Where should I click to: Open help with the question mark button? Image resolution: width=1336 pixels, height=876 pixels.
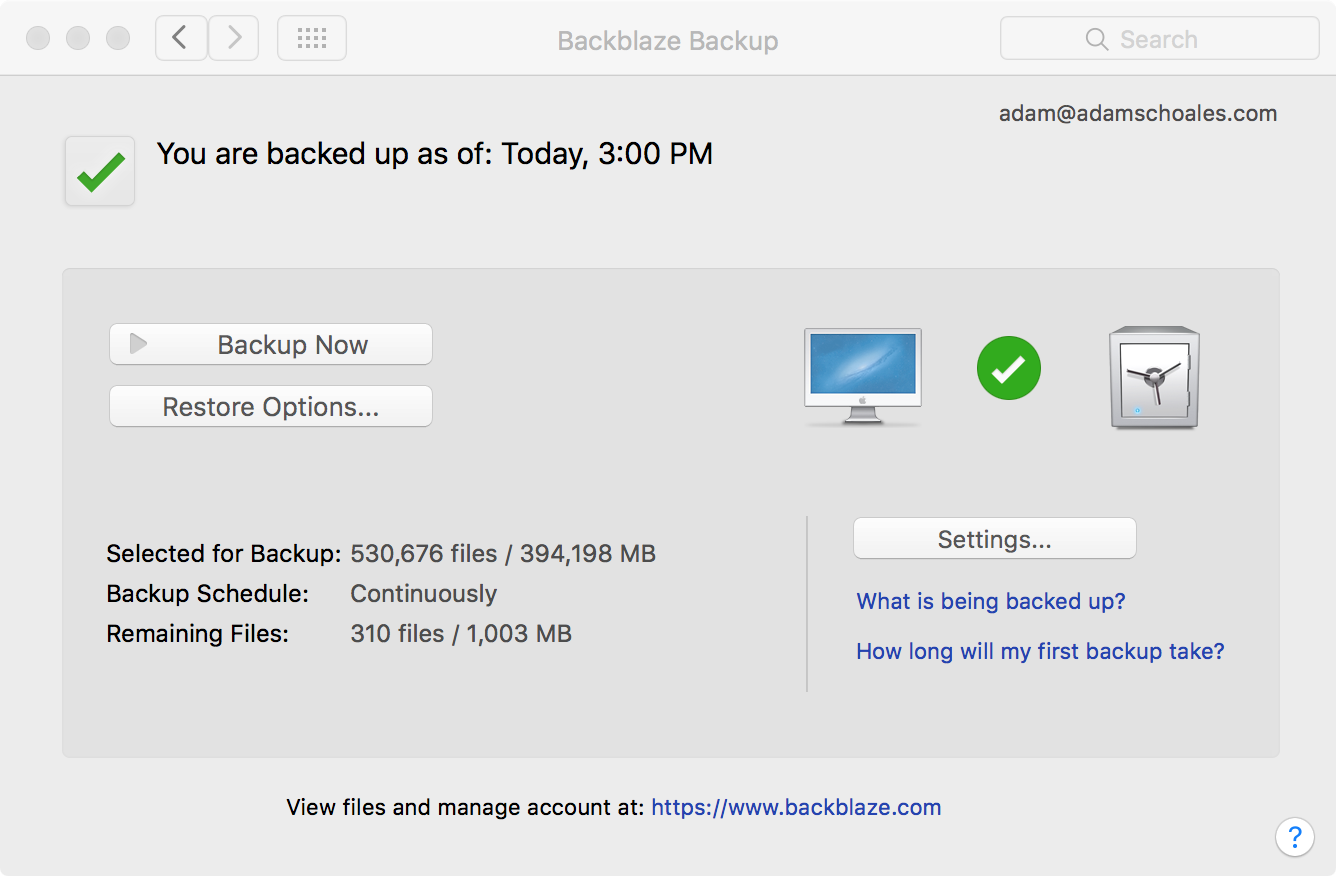(x=1294, y=837)
